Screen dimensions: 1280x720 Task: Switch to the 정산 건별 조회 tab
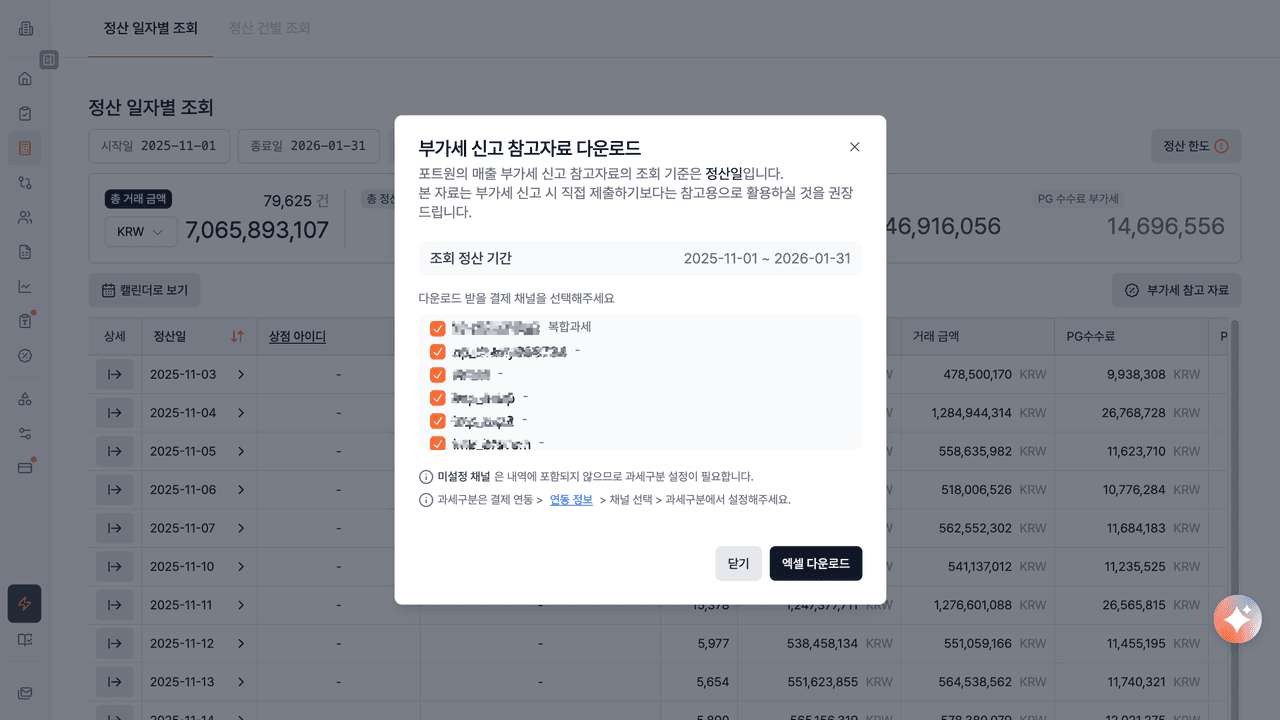(x=269, y=28)
